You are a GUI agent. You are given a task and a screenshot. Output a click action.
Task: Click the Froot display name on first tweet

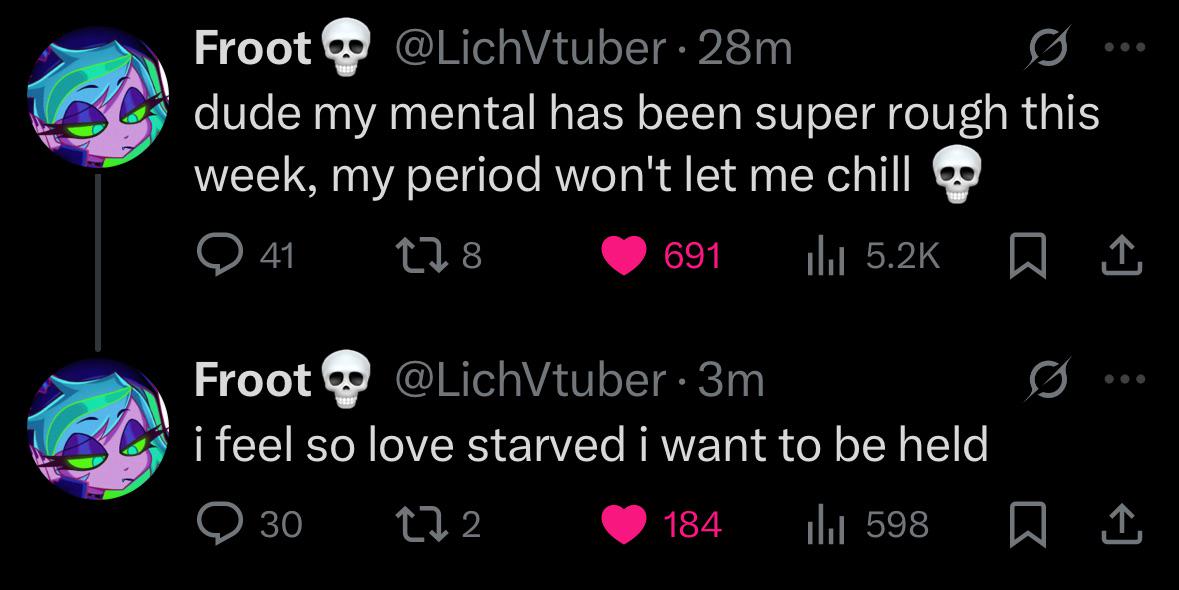pyautogui.click(x=252, y=48)
